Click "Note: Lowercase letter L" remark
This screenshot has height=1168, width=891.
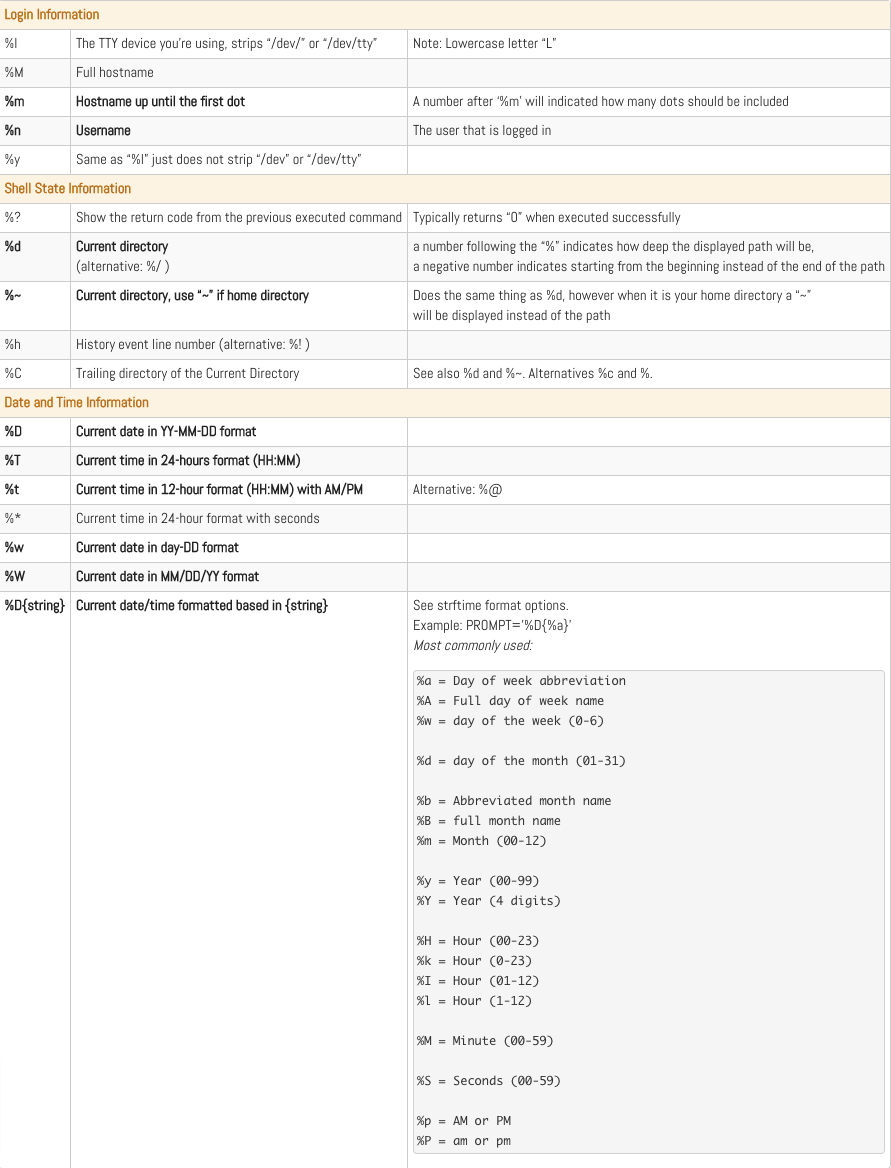coord(485,43)
